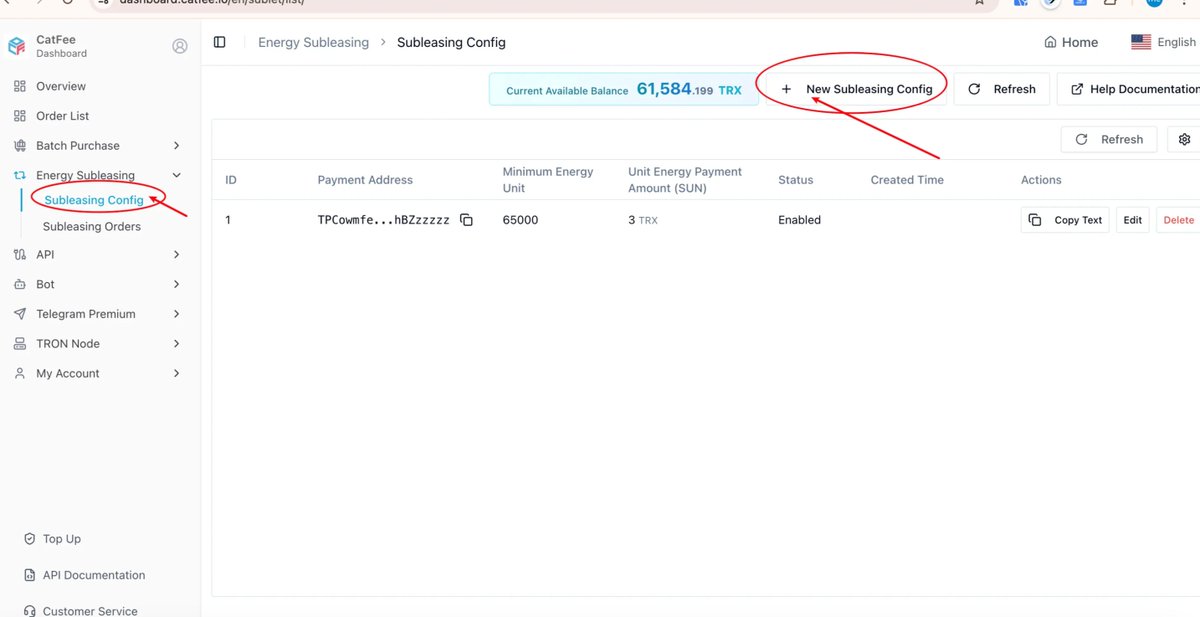Click Energy Subleasing breadcrumb link
This screenshot has width=1200, height=617.
(313, 42)
